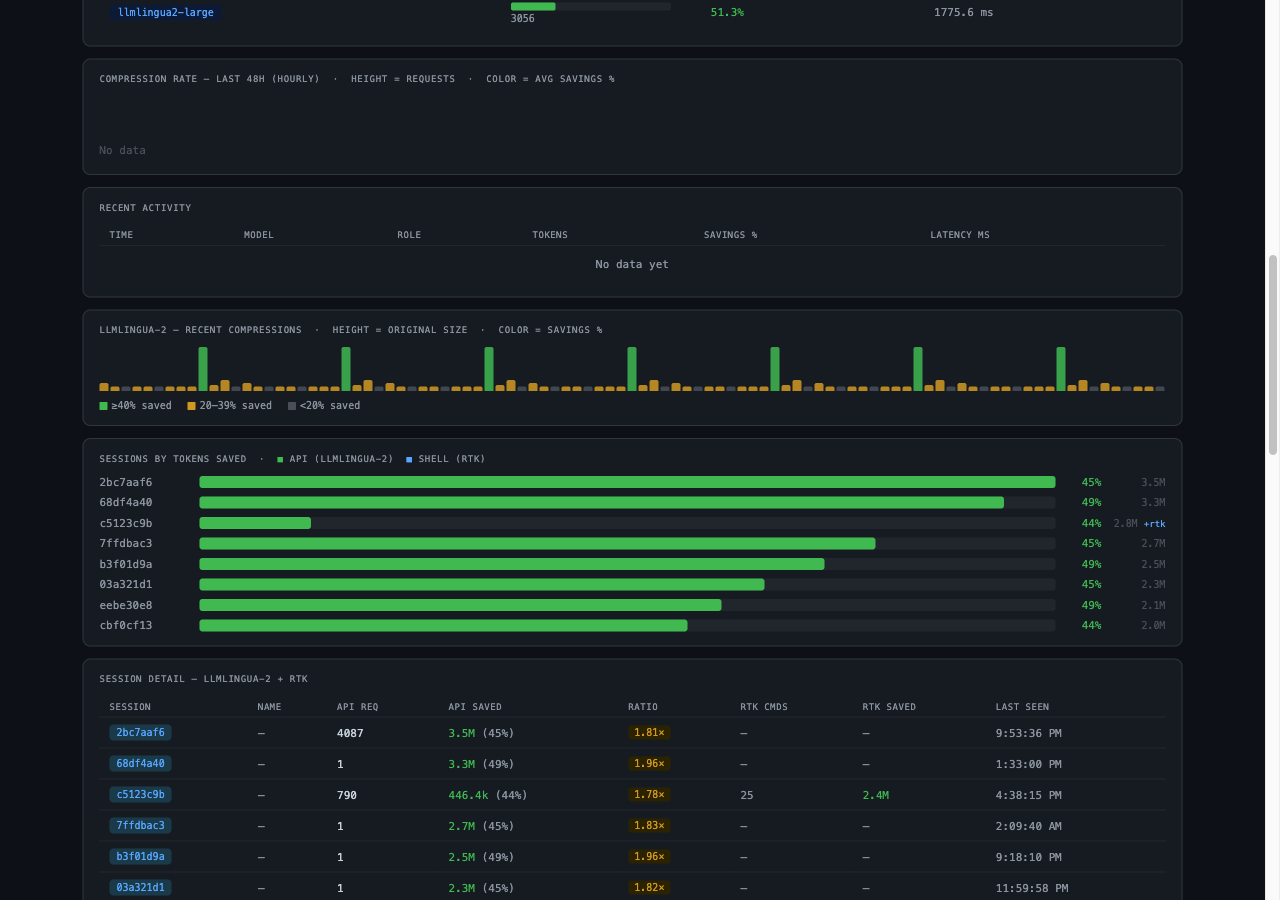Viewport: 1280px width, 900px height.
Task: Click the SHELL (RTK) legend entry
Action: click(x=445, y=459)
